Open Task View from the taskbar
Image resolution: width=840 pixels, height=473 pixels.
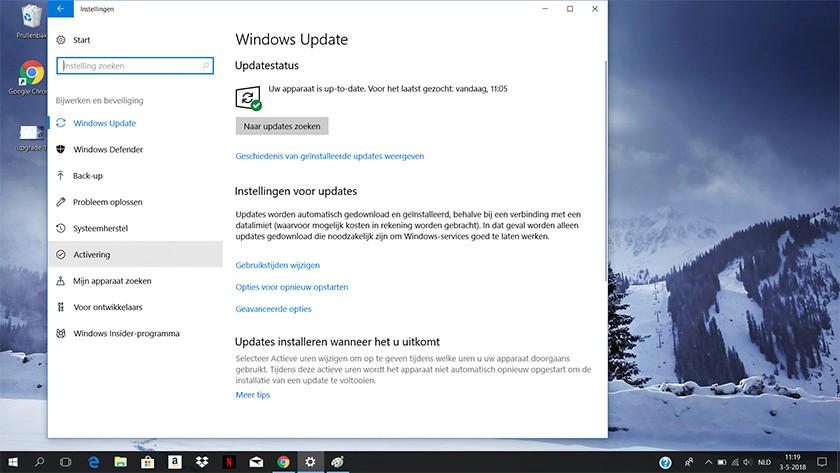click(65, 462)
